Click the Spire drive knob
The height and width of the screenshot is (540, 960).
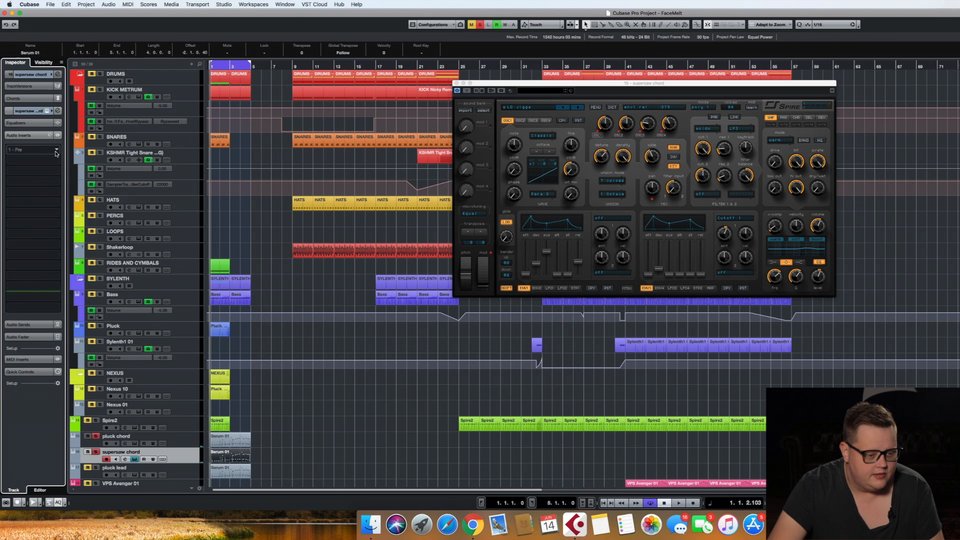(774, 162)
